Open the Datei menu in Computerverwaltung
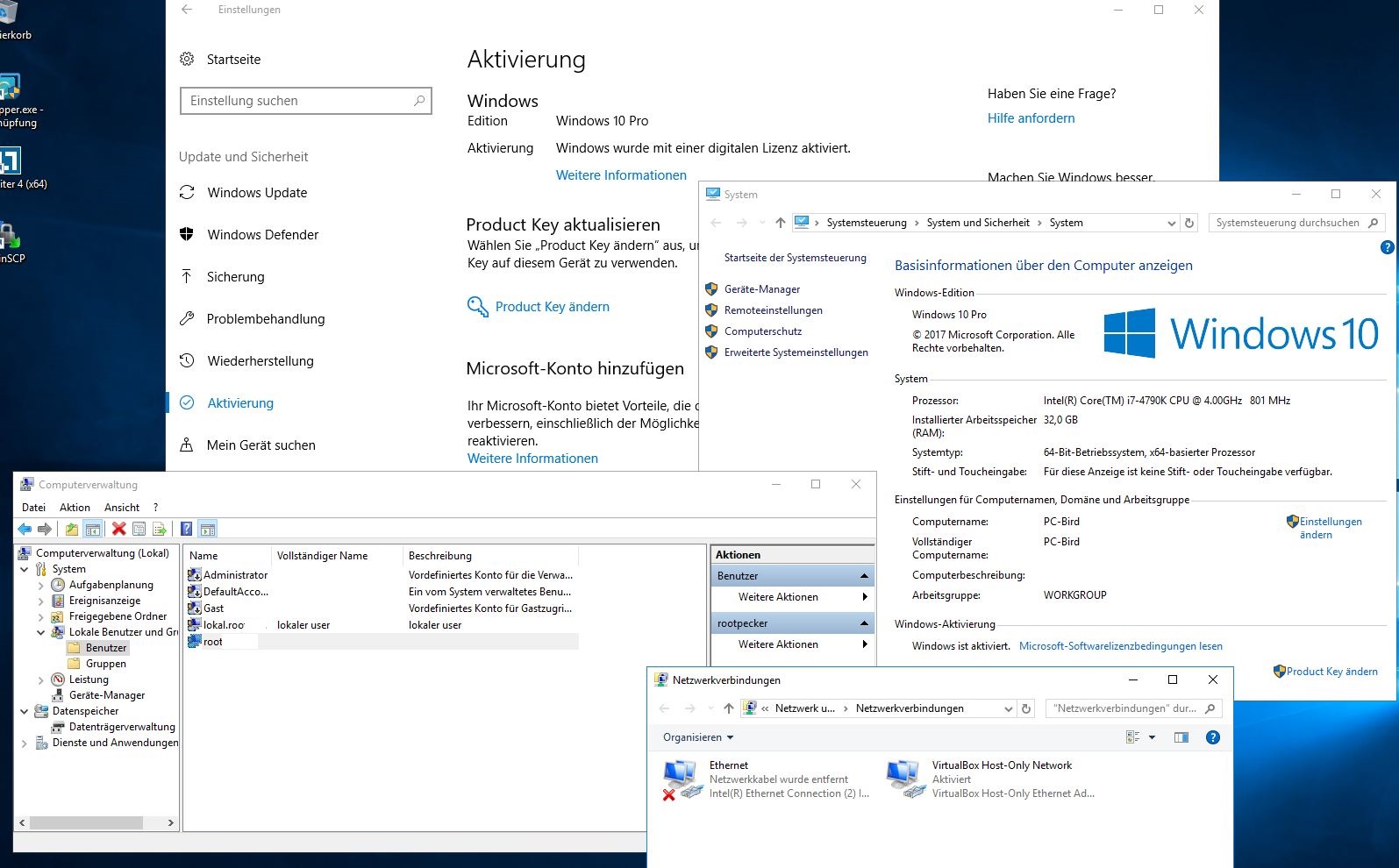This screenshot has width=1399, height=868. tap(33, 508)
